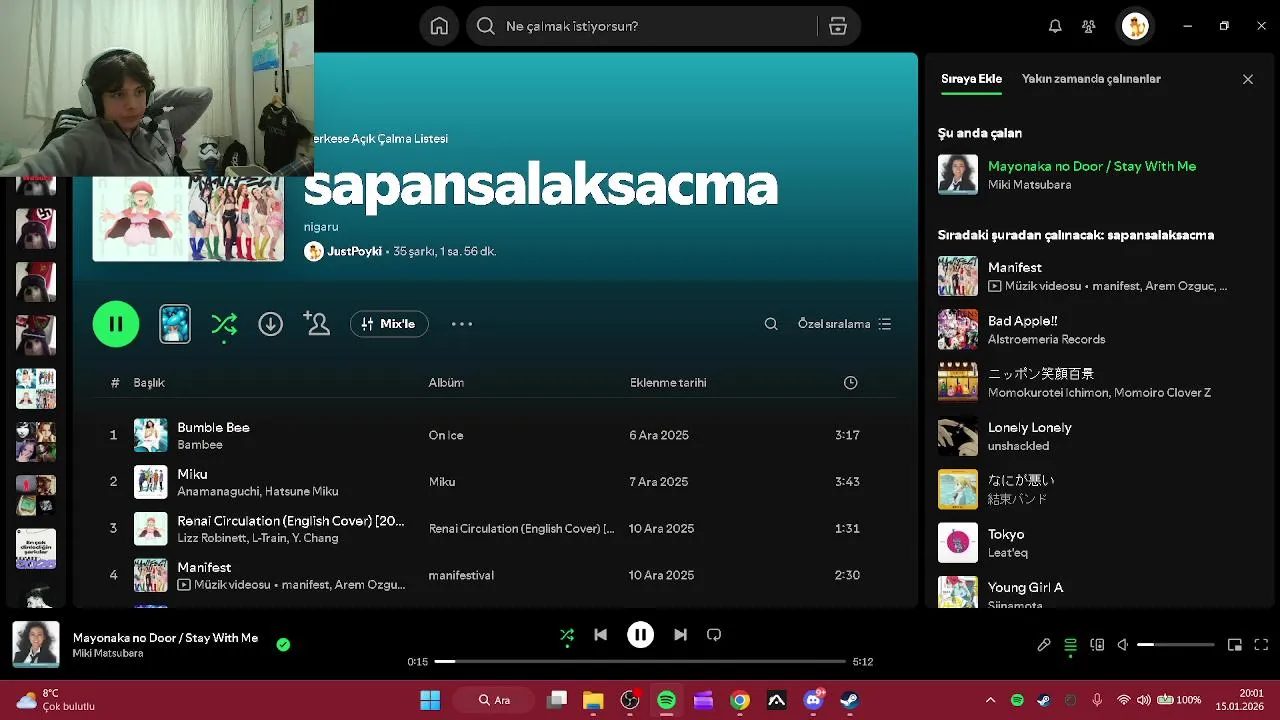Toggle saved checkmark for Mayonaka no Door
The width and height of the screenshot is (1280, 720).
(x=283, y=645)
